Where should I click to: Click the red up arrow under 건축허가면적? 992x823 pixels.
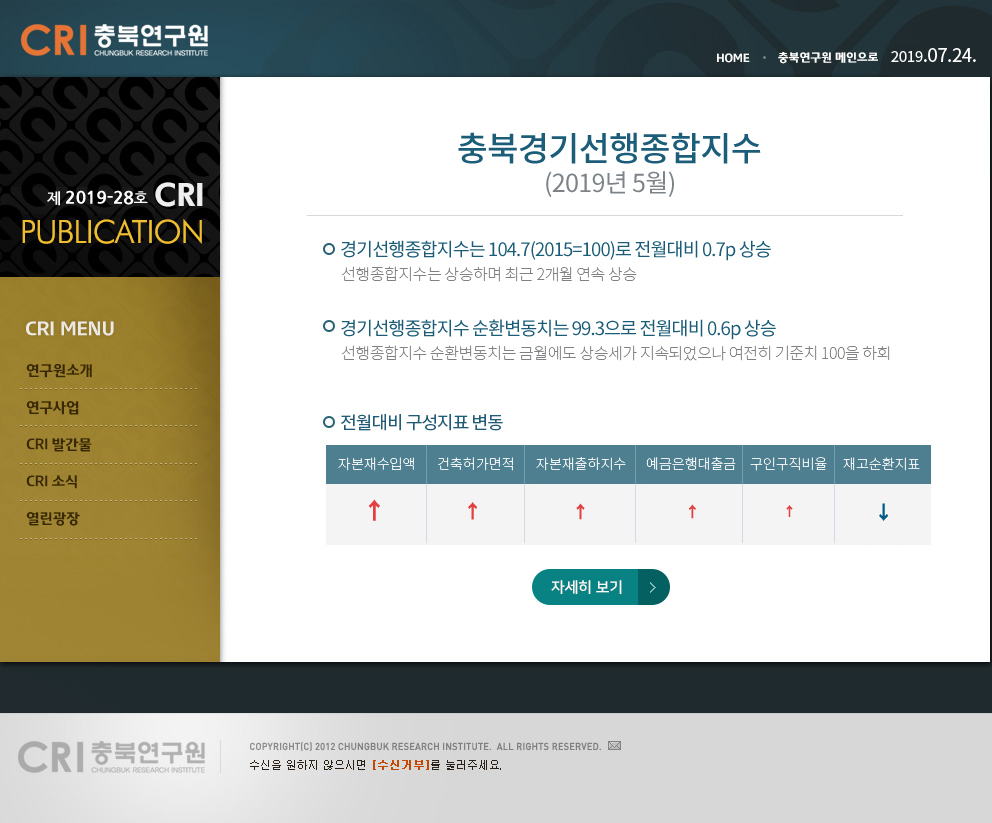(473, 511)
